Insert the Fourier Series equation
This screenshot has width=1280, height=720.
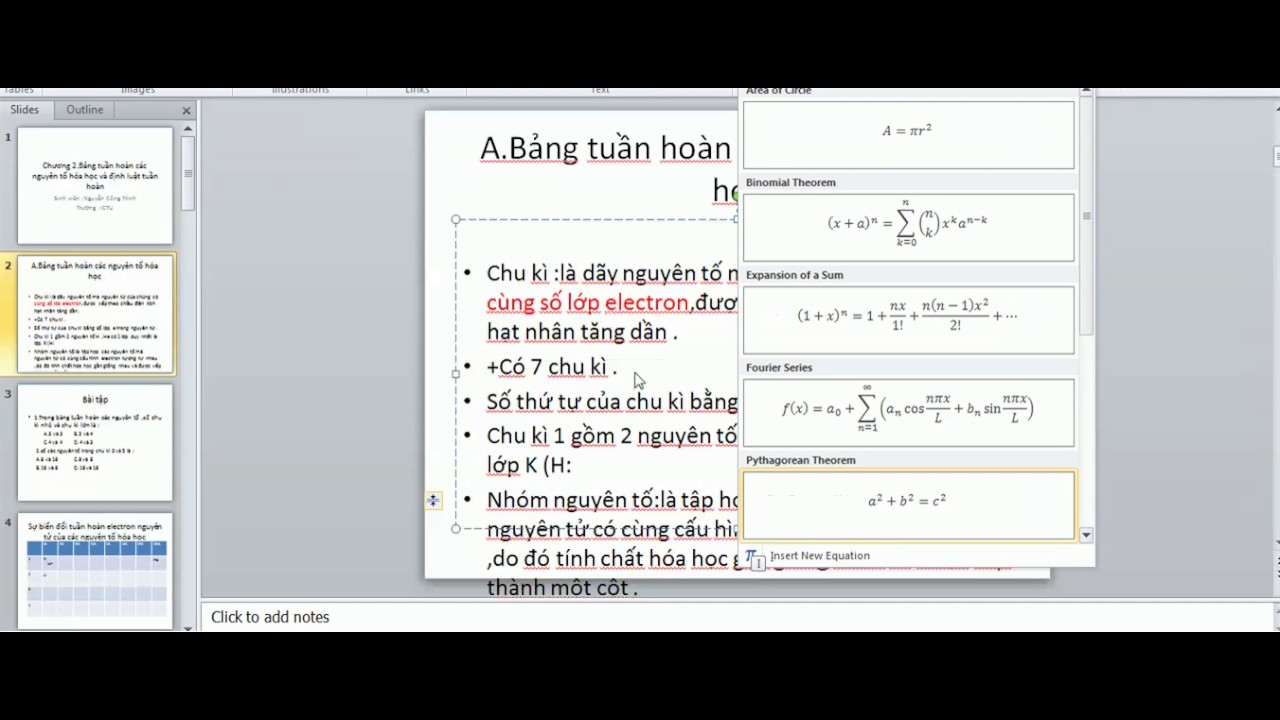coord(908,412)
